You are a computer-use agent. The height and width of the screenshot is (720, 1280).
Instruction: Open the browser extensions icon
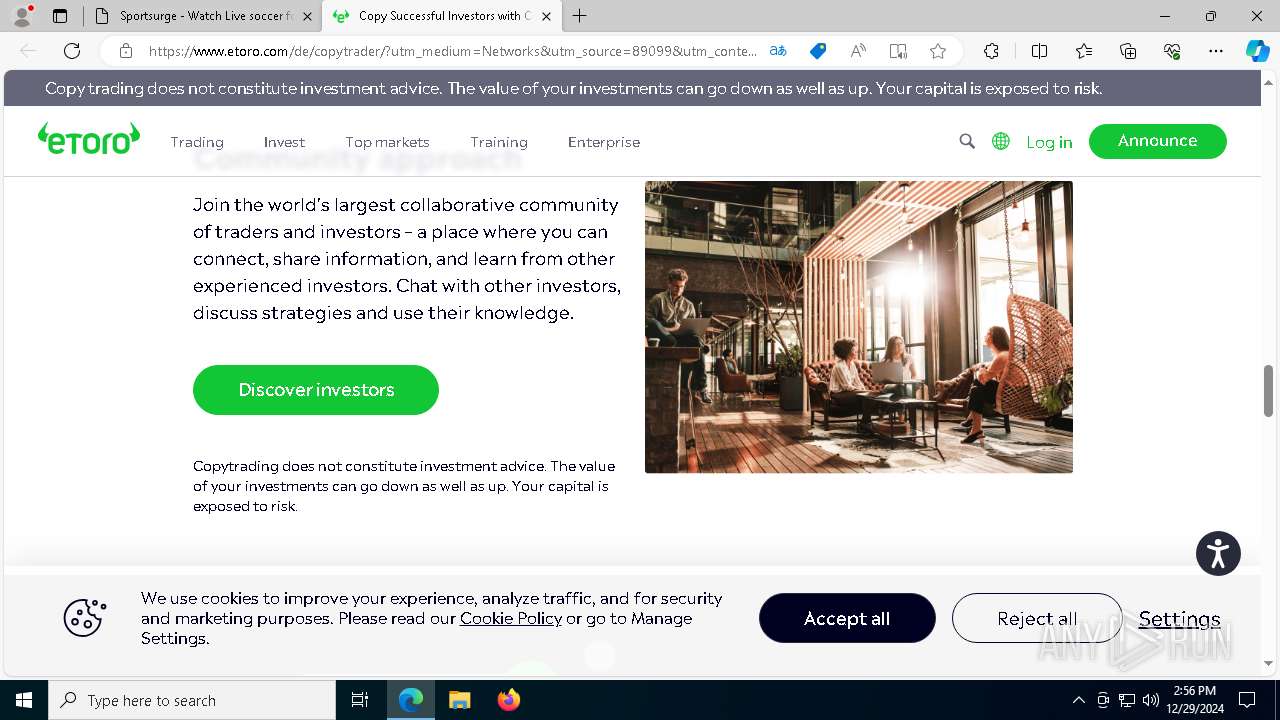[991, 51]
